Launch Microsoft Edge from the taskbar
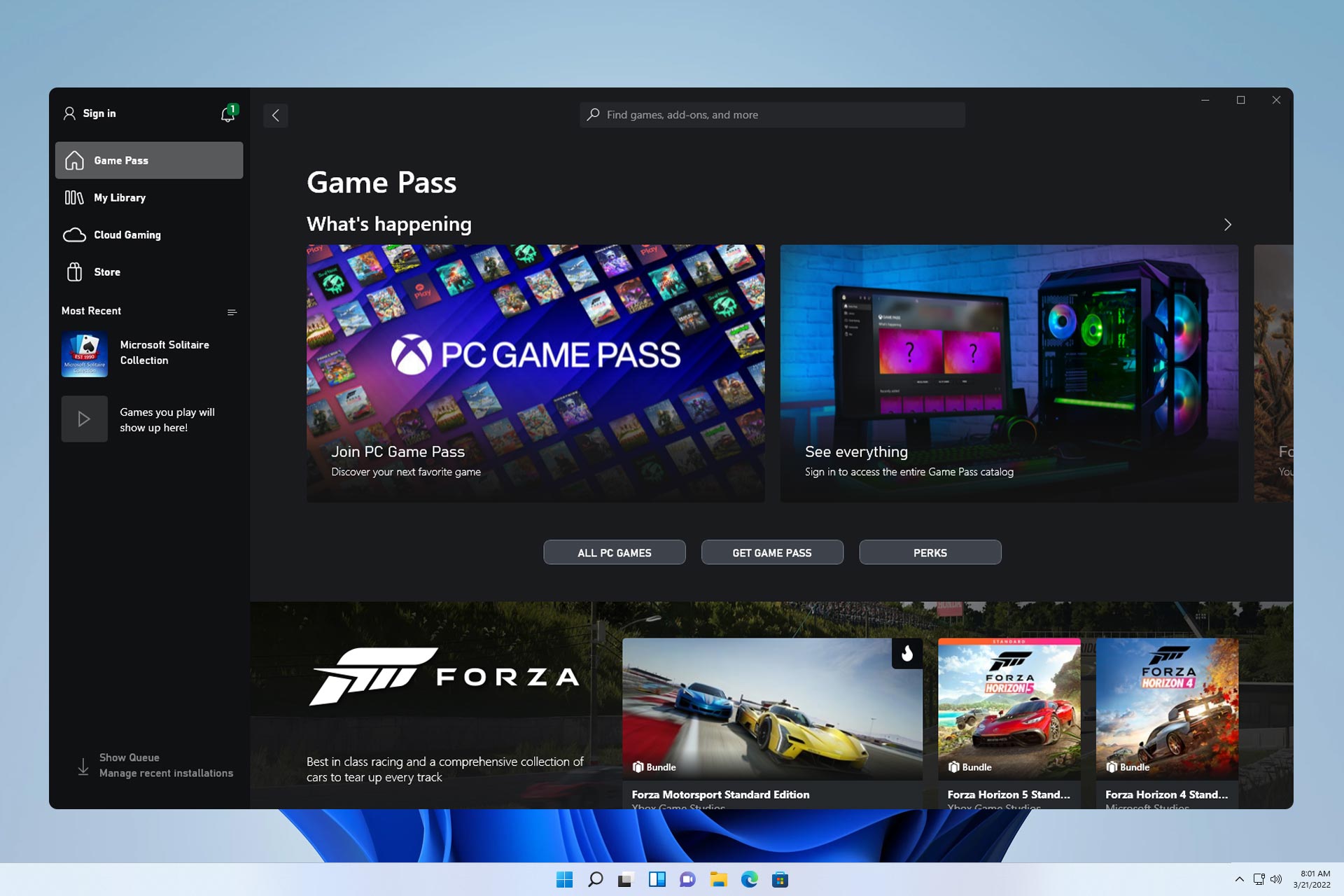Image resolution: width=1344 pixels, height=896 pixels. [x=748, y=879]
